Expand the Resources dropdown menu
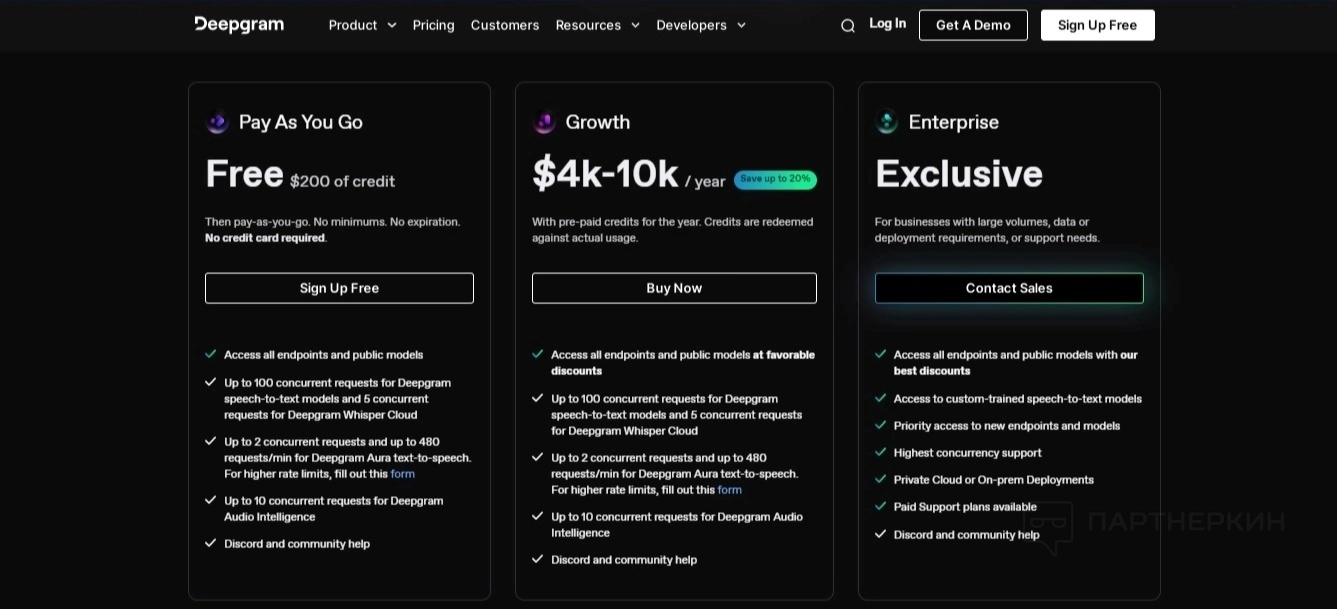Screen dimensions: 1337x609 tap(597, 25)
